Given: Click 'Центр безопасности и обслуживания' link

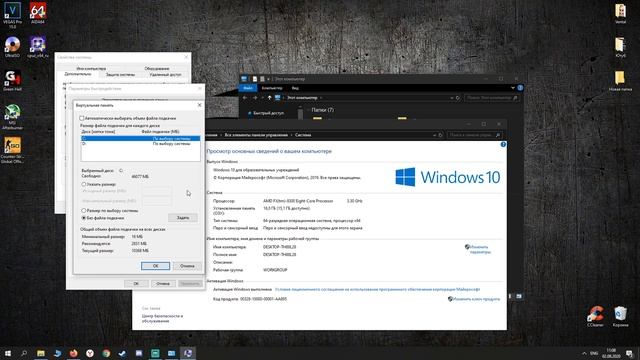Looking at the screenshot, I should click(x=162, y=318).
